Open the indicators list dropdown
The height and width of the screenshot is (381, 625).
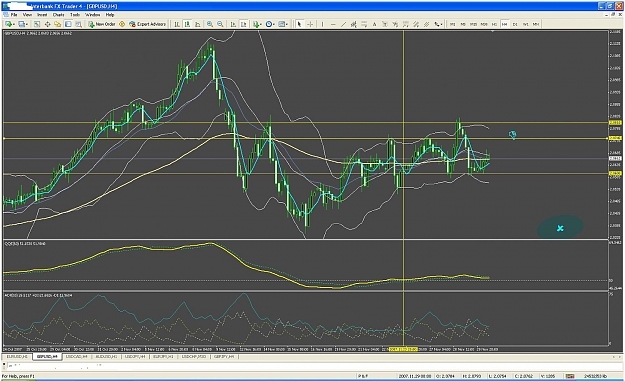257,24
